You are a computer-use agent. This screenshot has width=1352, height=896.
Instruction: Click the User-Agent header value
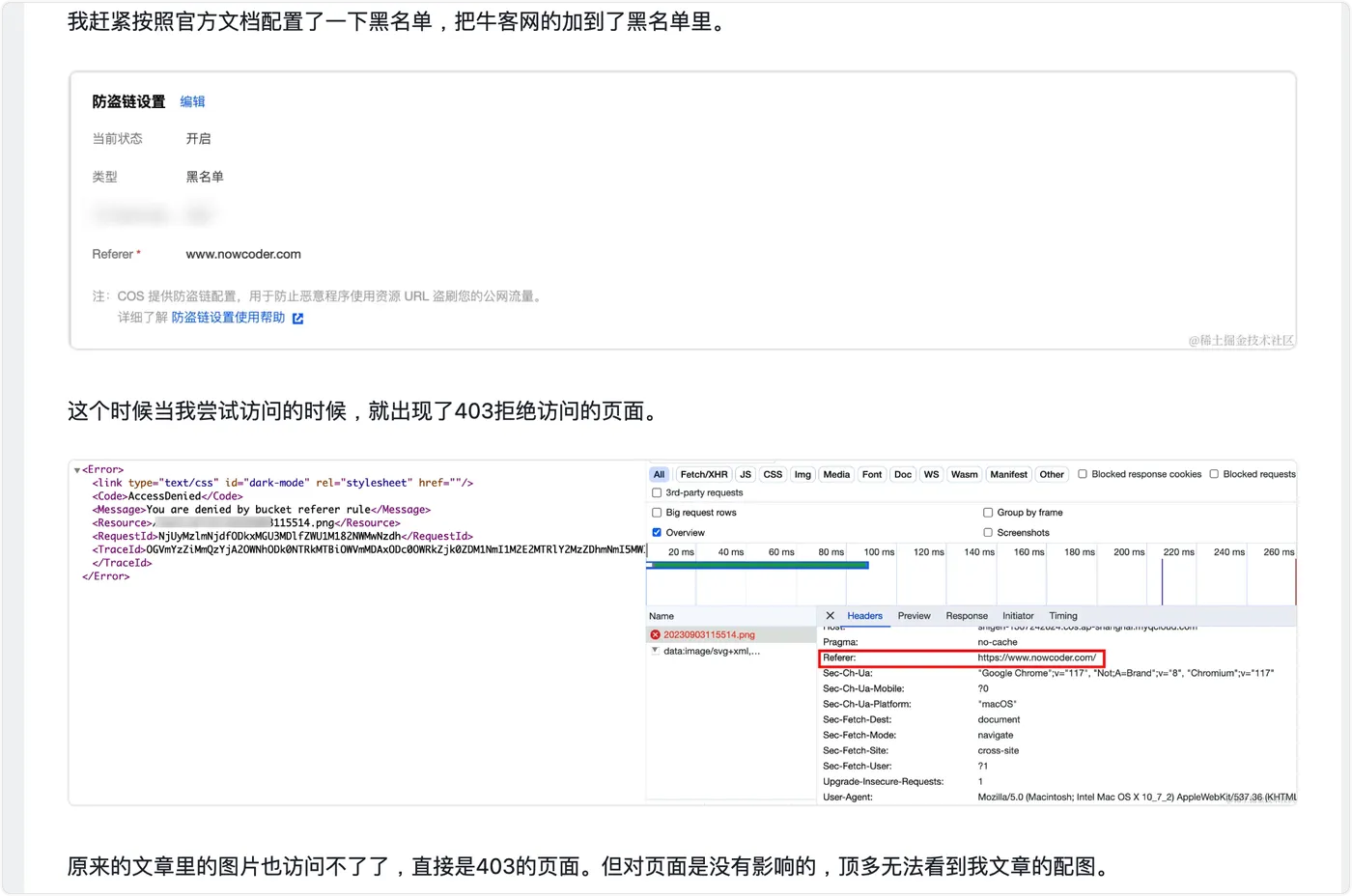coord(1137,797)
